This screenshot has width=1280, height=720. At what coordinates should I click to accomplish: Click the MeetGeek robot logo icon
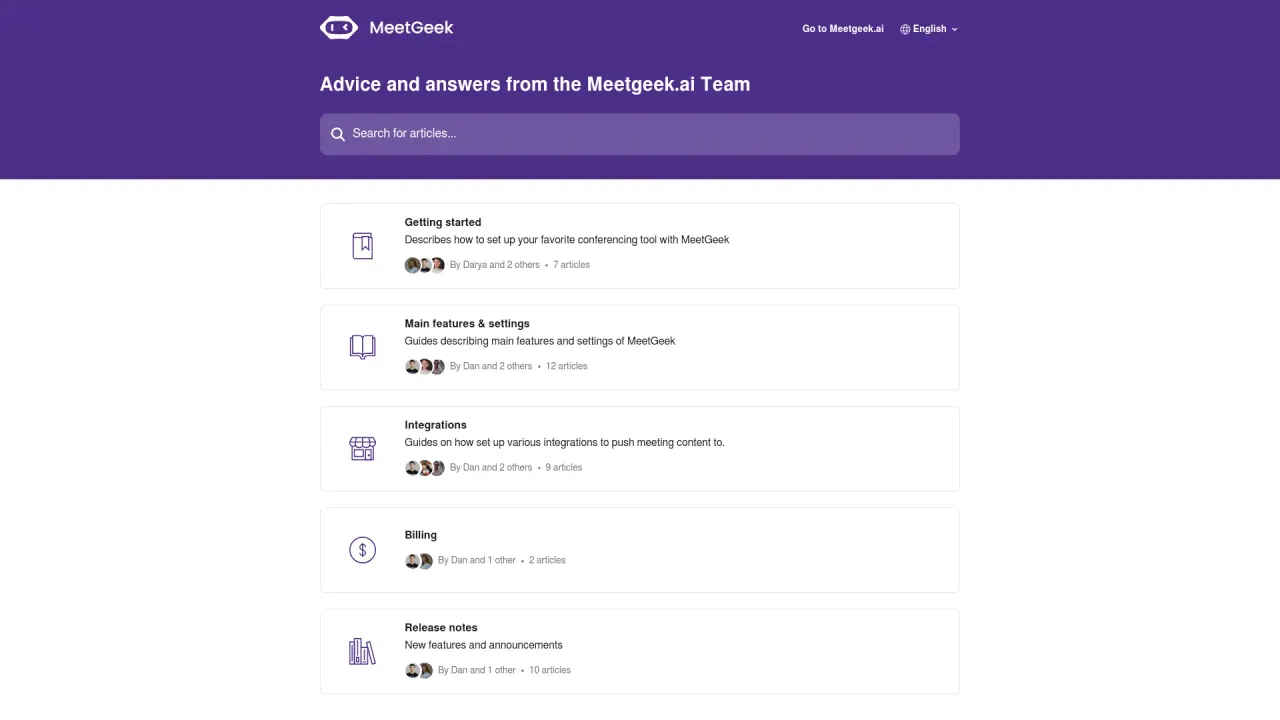(x=338, y=28)
